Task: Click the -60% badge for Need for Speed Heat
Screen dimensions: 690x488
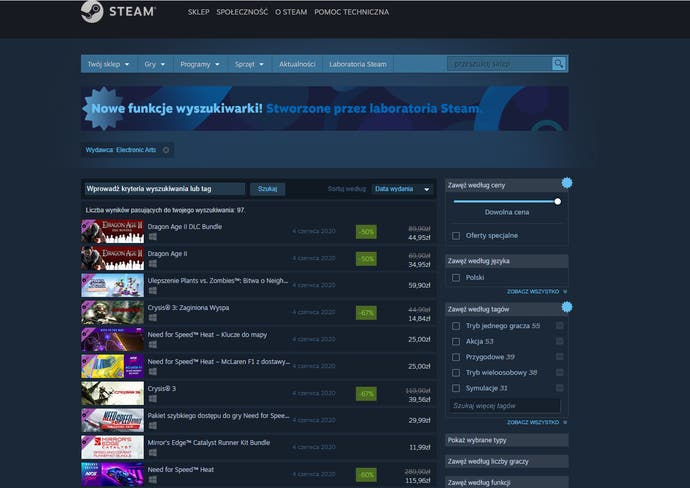Action: click(x=366, y=475)
